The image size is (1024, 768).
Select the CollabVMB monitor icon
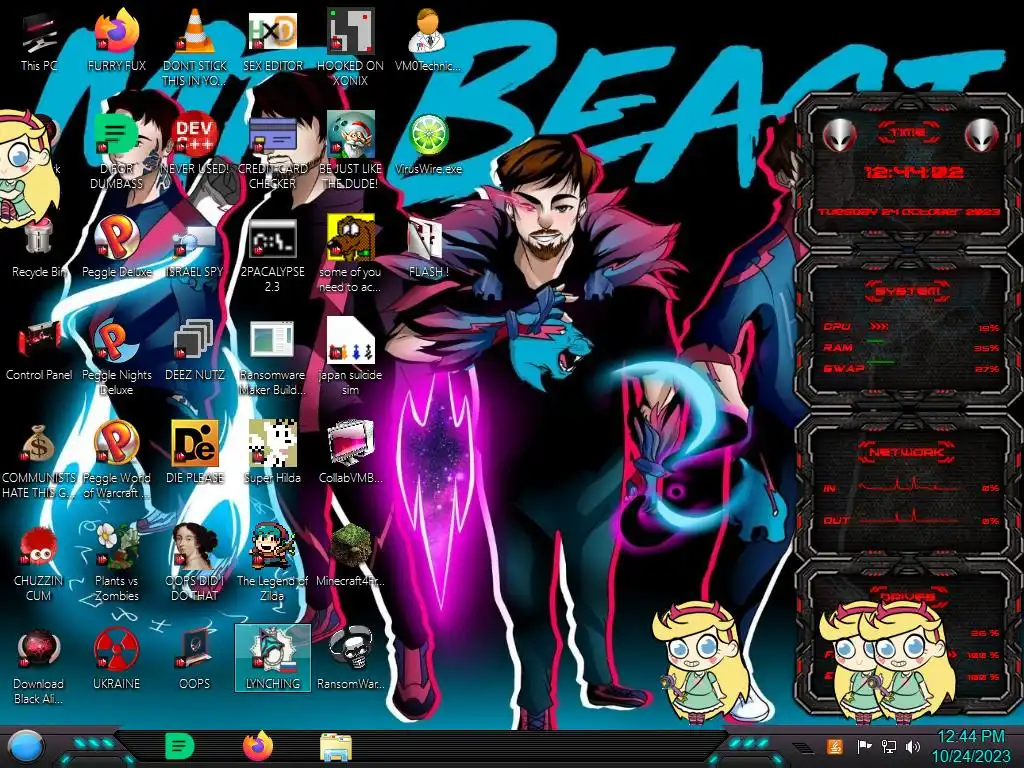point(351,443)
